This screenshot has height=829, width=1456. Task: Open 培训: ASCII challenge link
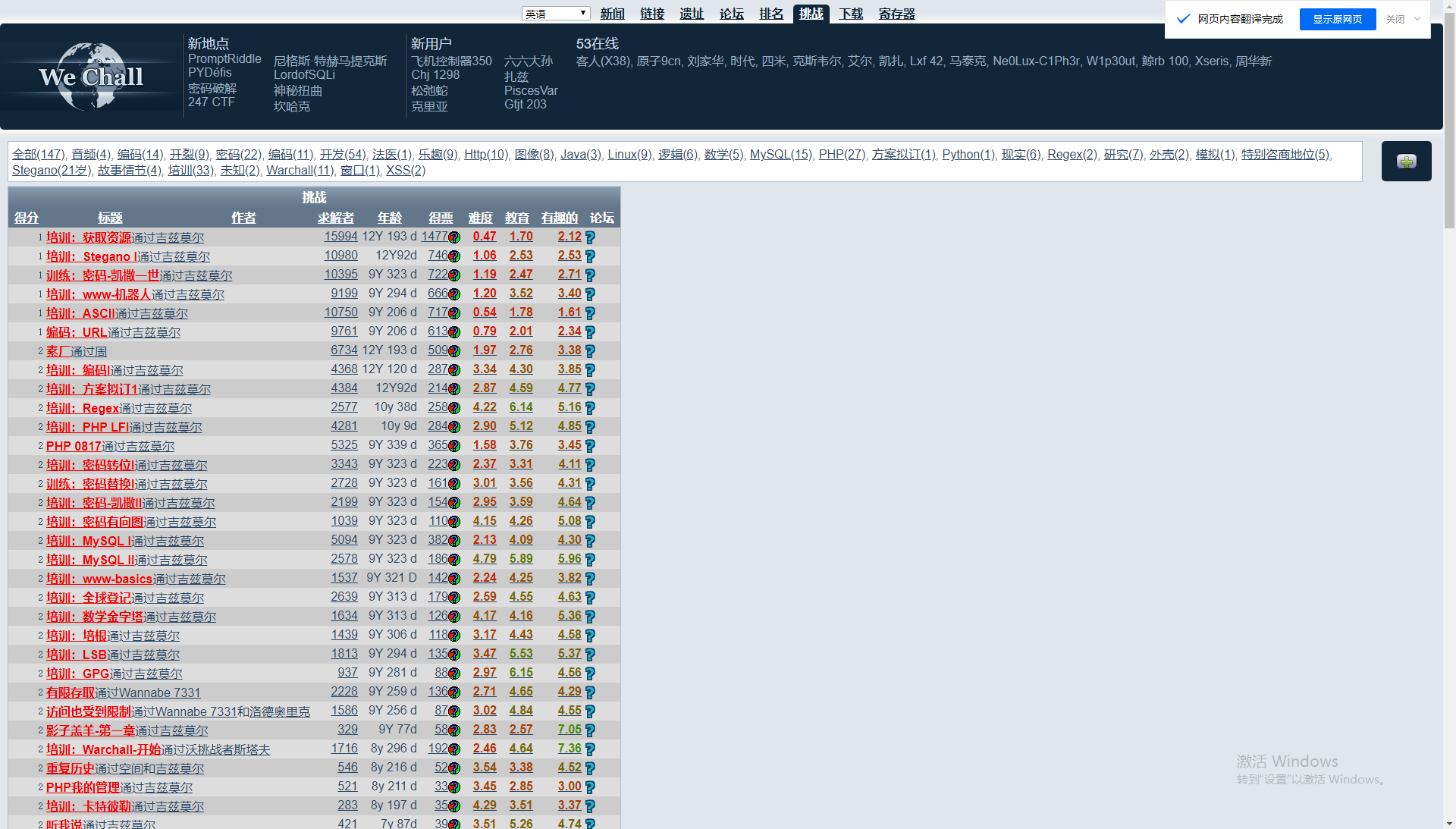tap(80, 313)
